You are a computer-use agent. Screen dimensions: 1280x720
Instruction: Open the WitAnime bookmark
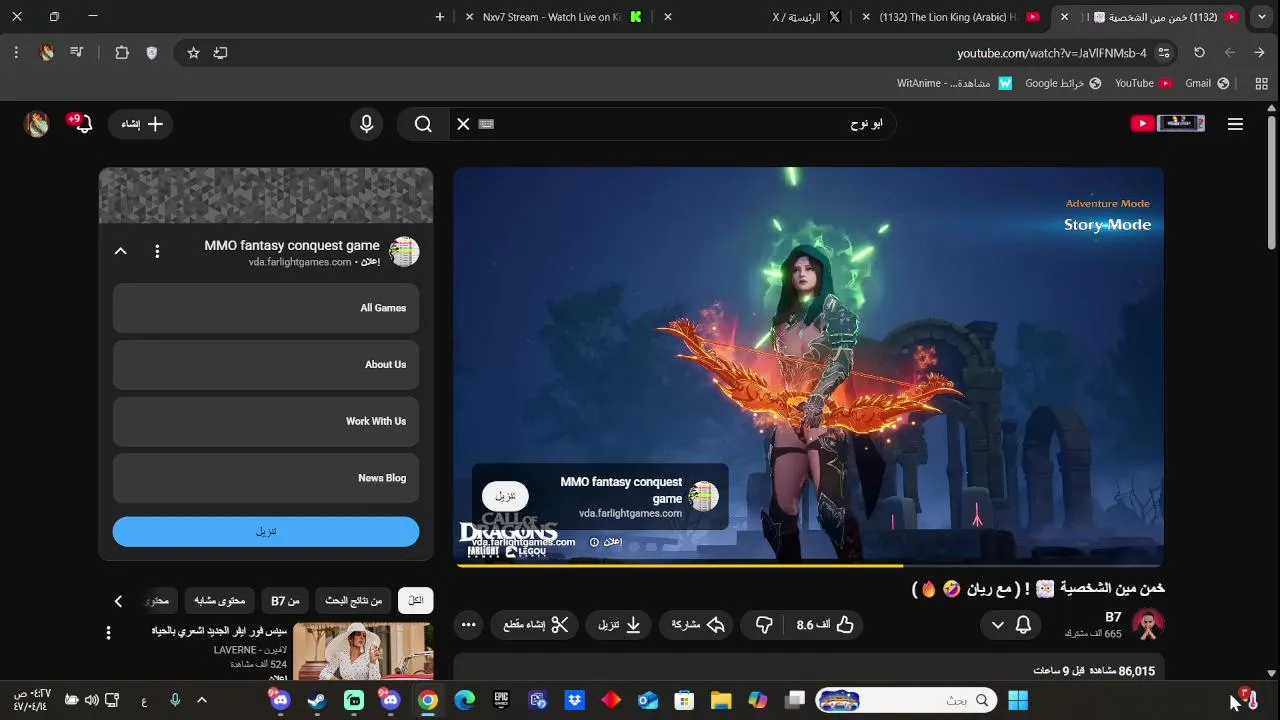point(955,83)
